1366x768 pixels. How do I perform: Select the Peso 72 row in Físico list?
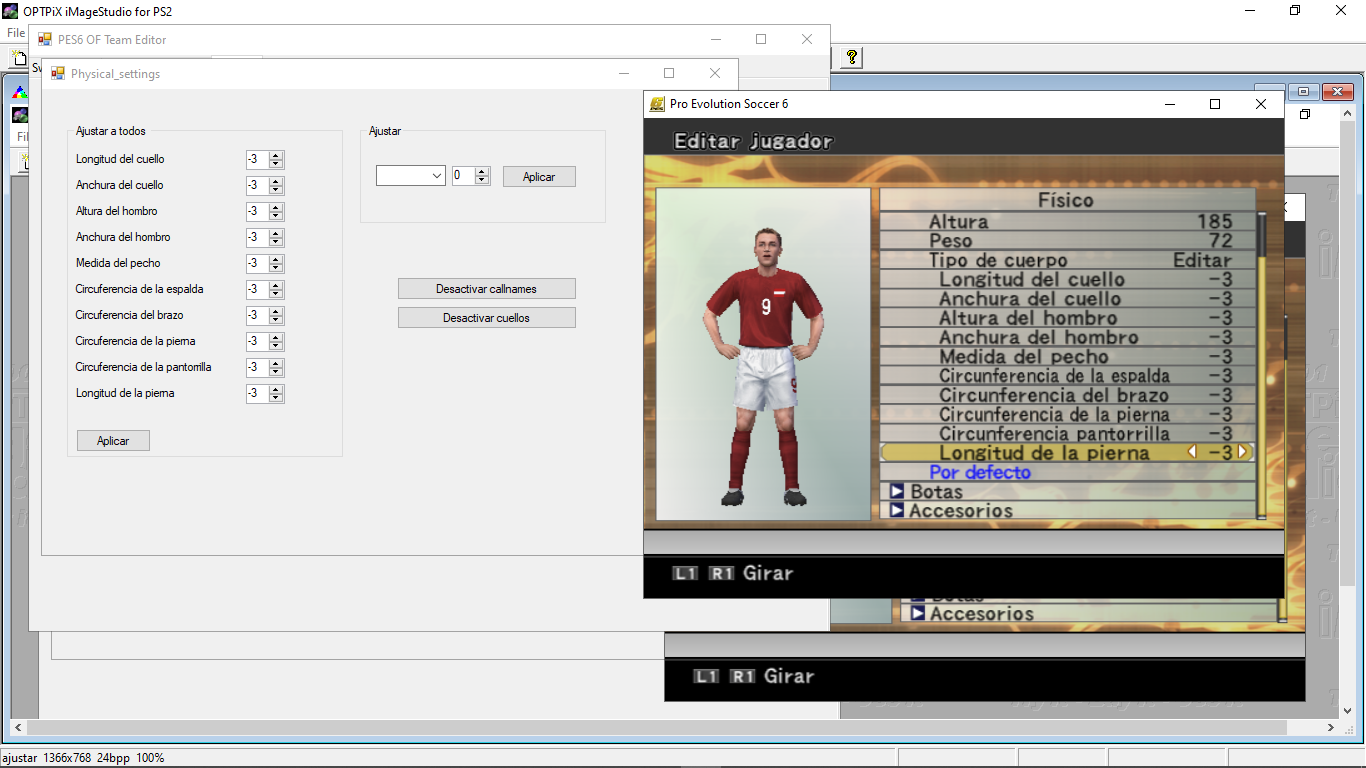click(1068, 241)
